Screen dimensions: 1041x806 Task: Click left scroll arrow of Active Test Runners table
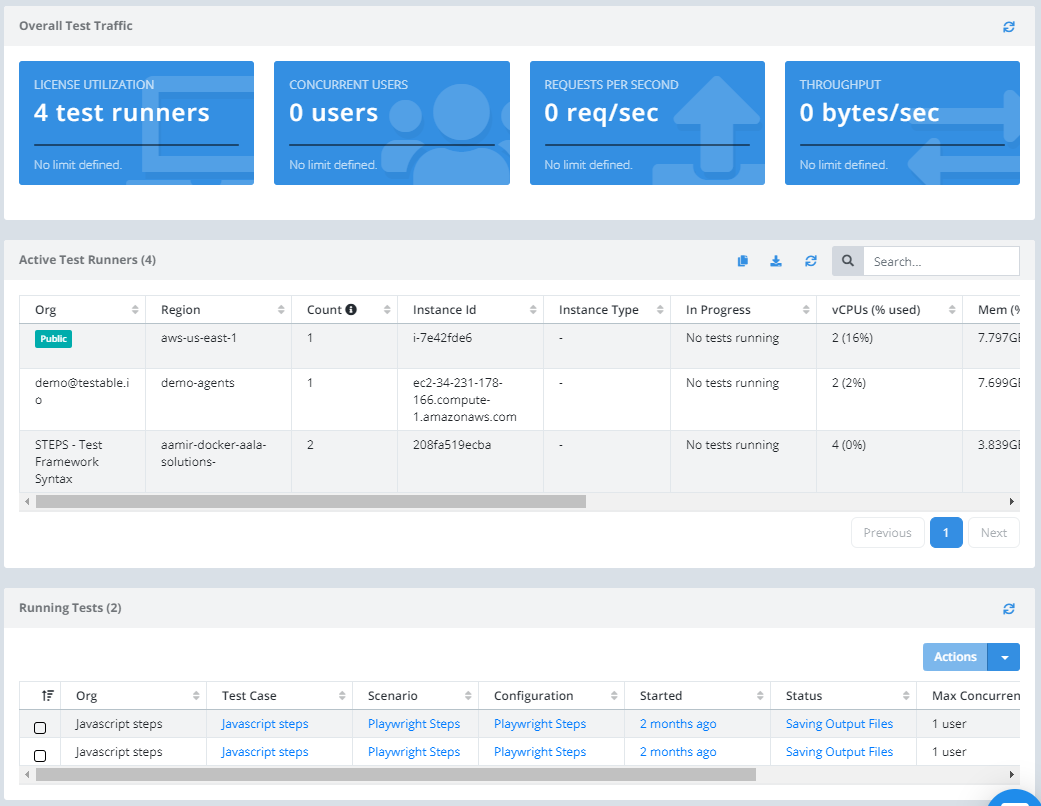(x=27, y=502)
